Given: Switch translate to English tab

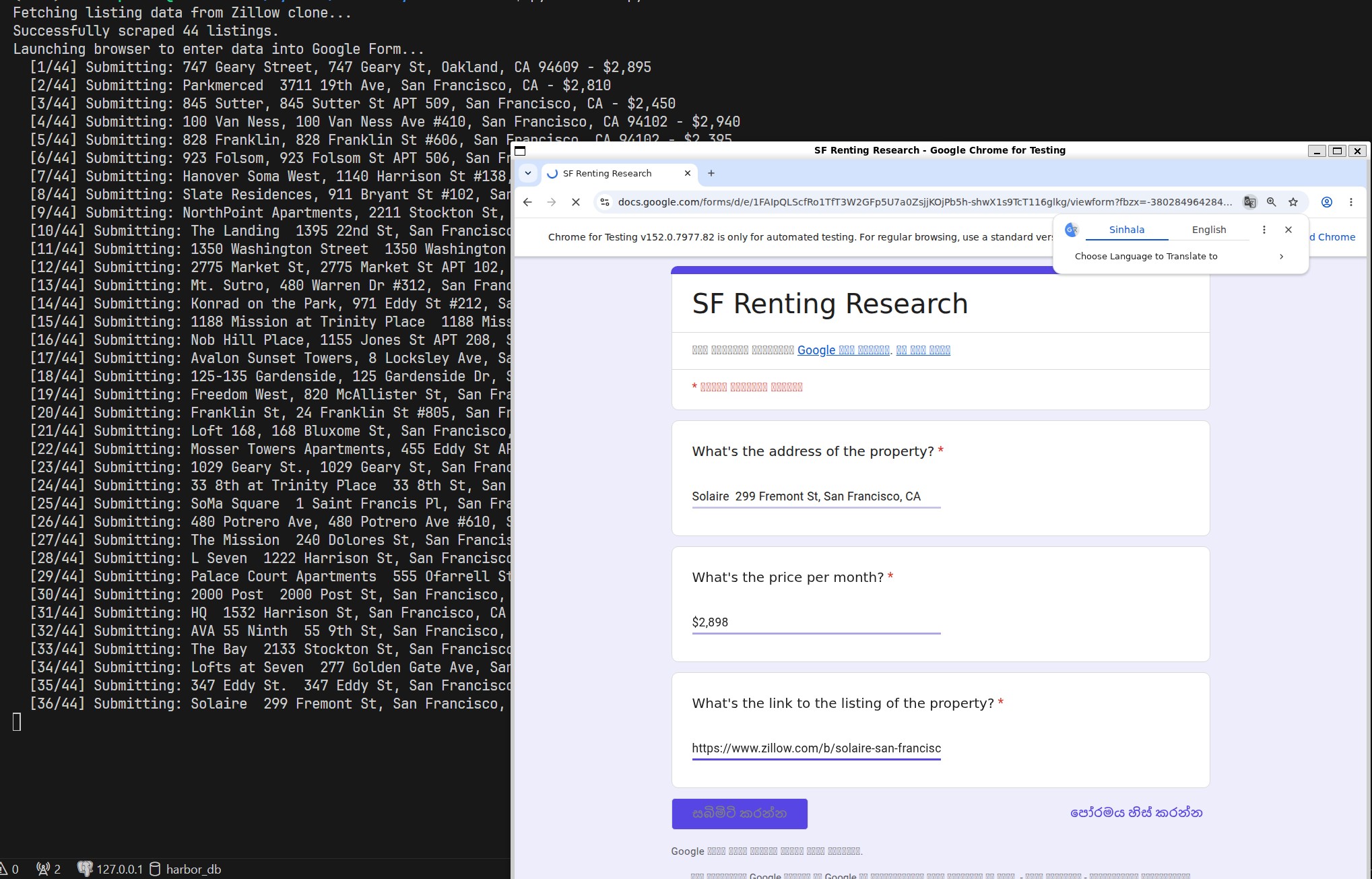Looking at the screenshot, I should tap(1209, 230).
